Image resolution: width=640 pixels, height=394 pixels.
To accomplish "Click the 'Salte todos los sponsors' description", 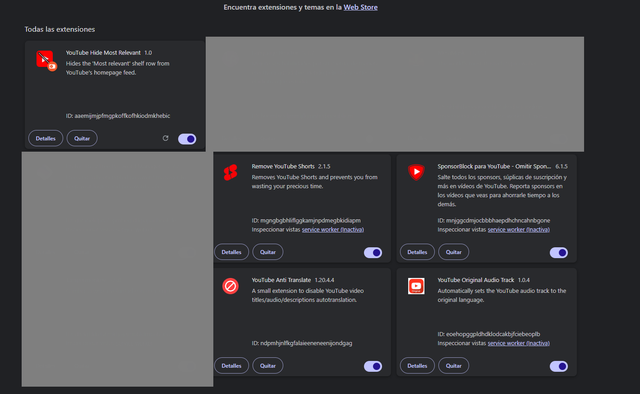I will coord(502,191).
